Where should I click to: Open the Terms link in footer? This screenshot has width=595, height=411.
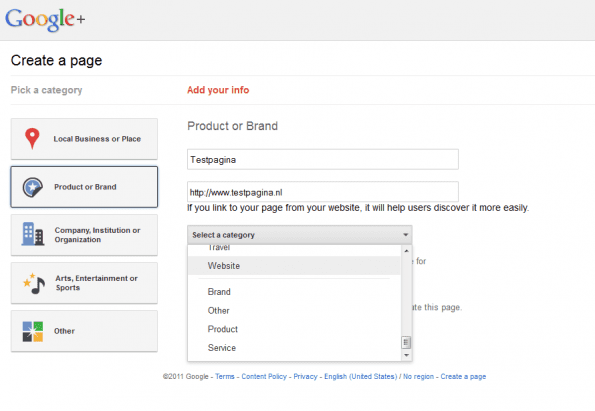pos(225,376)
